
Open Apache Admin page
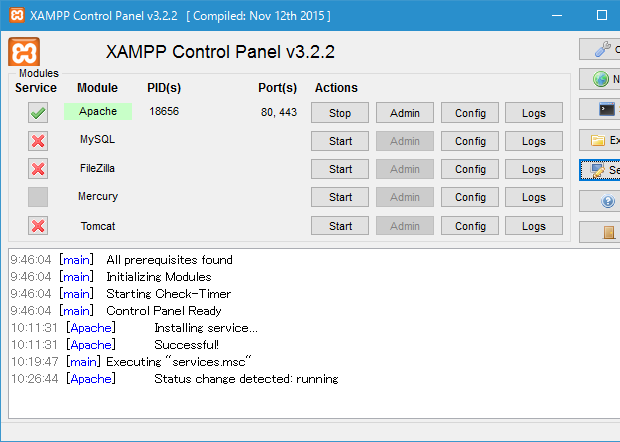click(x=405, y=113)
